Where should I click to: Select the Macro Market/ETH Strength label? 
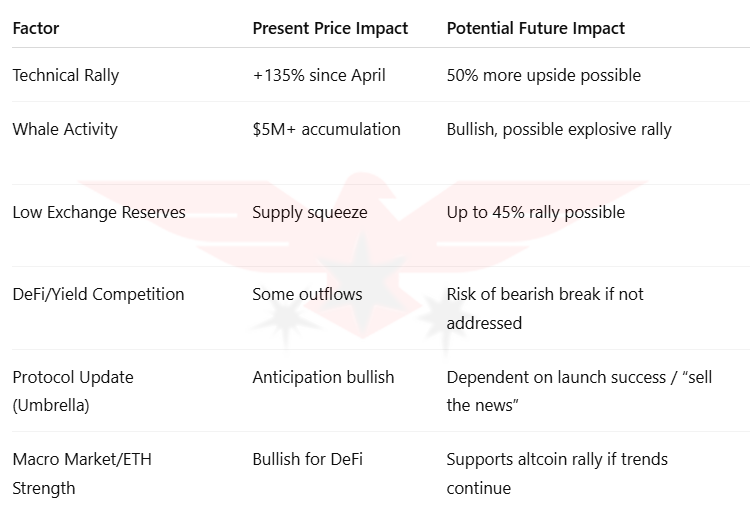pos(82,473)
